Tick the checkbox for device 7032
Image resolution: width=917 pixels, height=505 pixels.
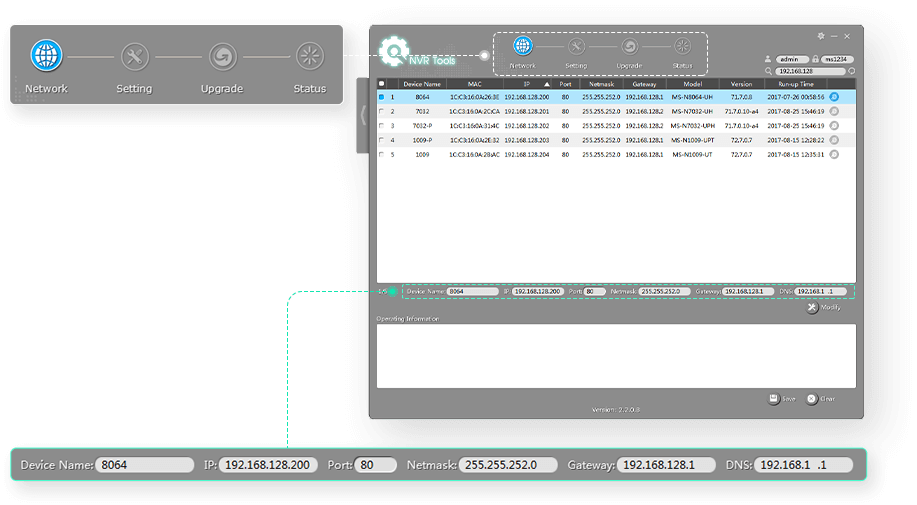click(x=381, y=112)
